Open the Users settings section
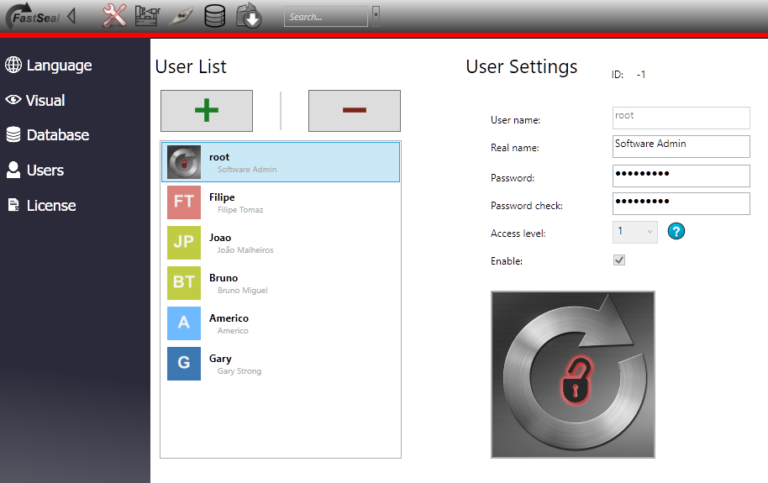The image size is (768, 483). (45, 170)
